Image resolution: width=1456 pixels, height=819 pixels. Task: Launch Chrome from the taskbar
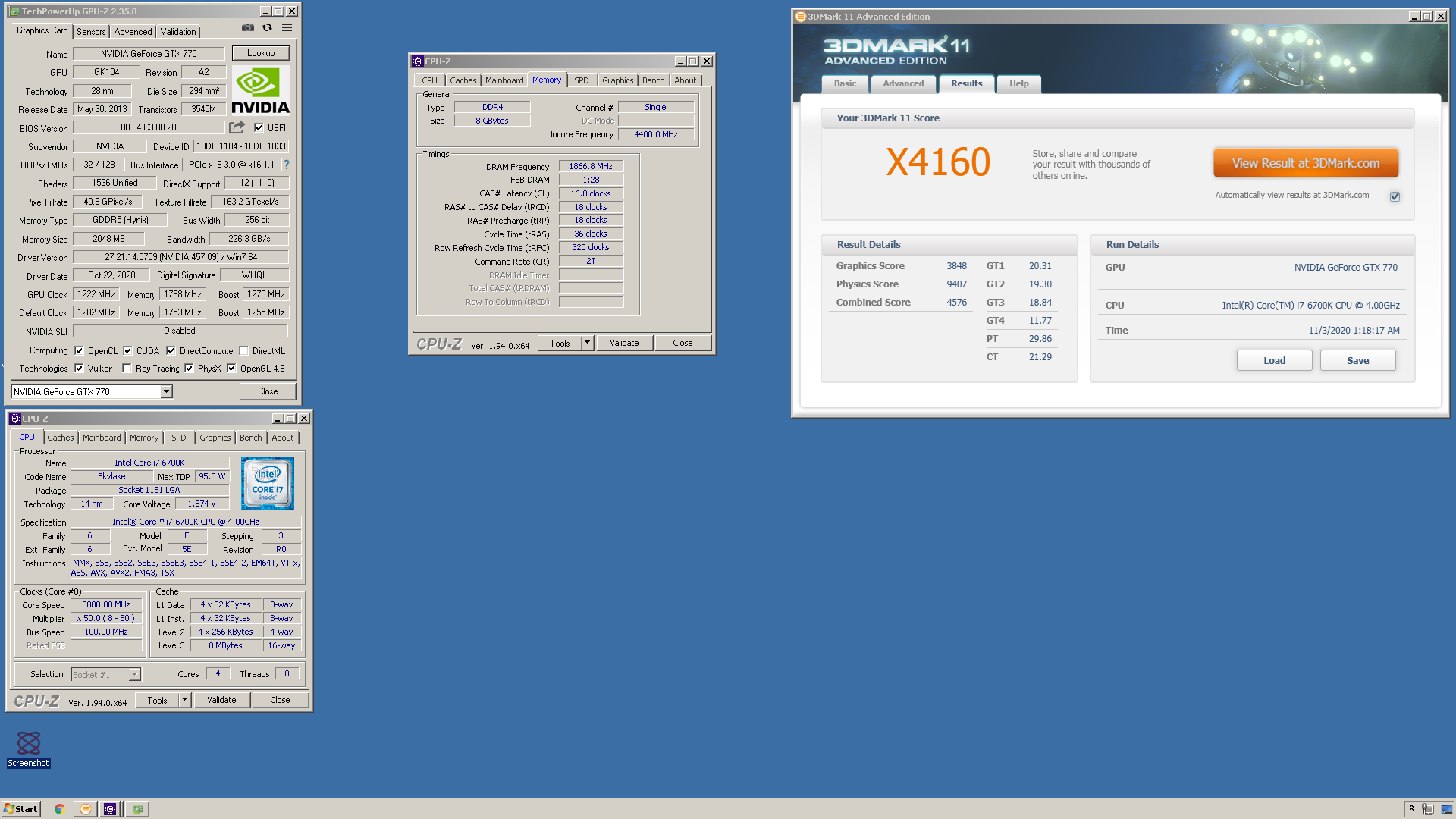[59, 809]
